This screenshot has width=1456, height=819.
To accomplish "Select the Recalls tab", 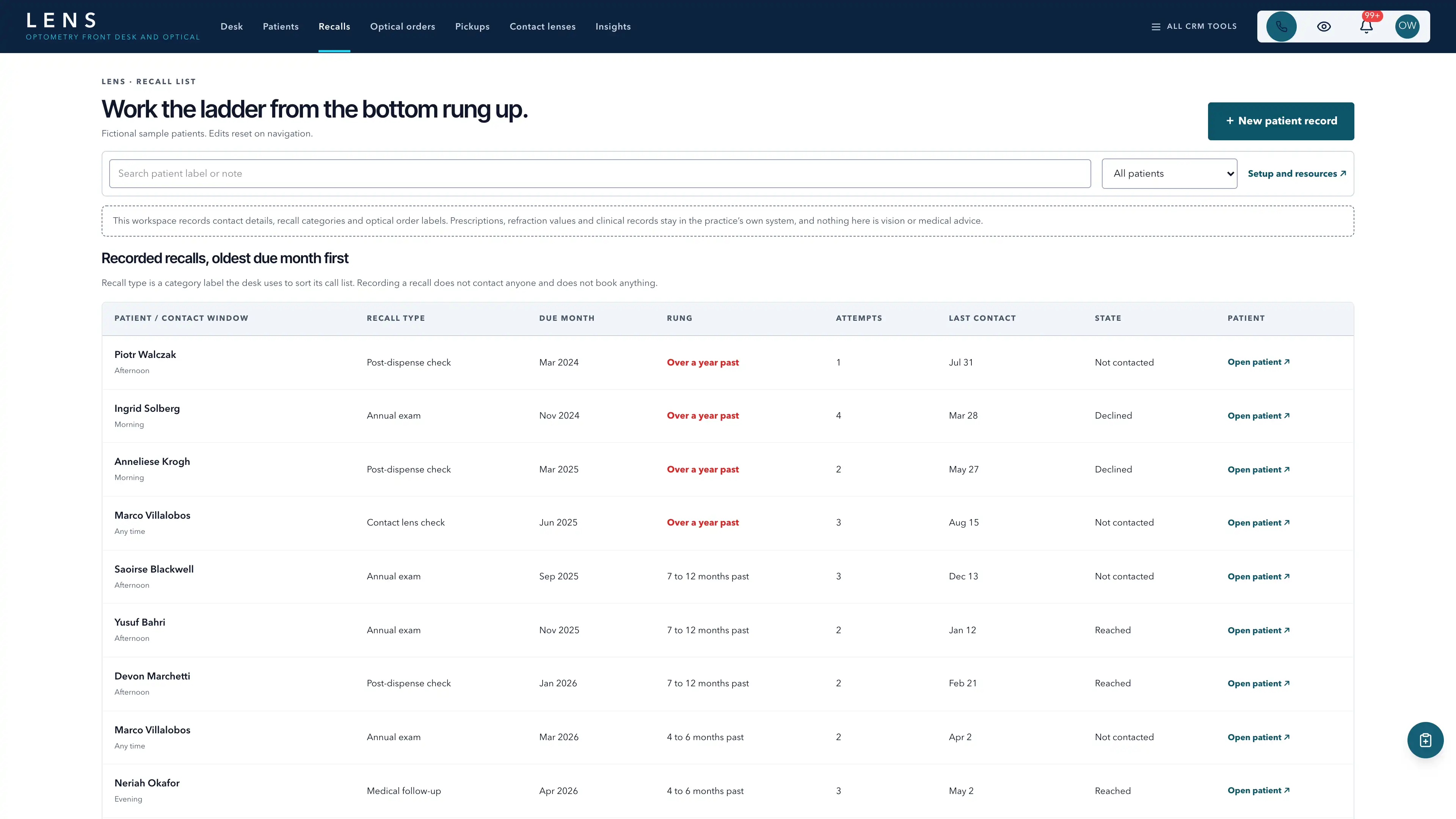I will [334, 27].
